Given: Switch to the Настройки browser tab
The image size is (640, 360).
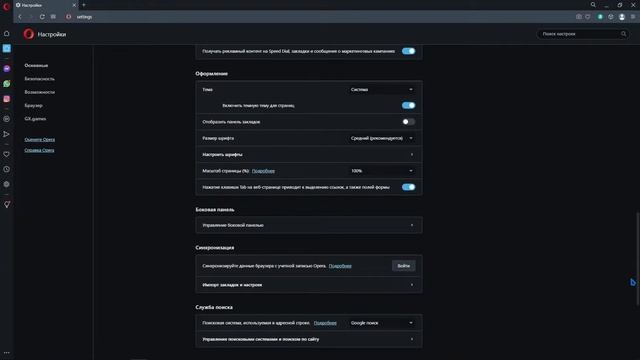Looking at the screenshot, I should [x=45, y=5].
